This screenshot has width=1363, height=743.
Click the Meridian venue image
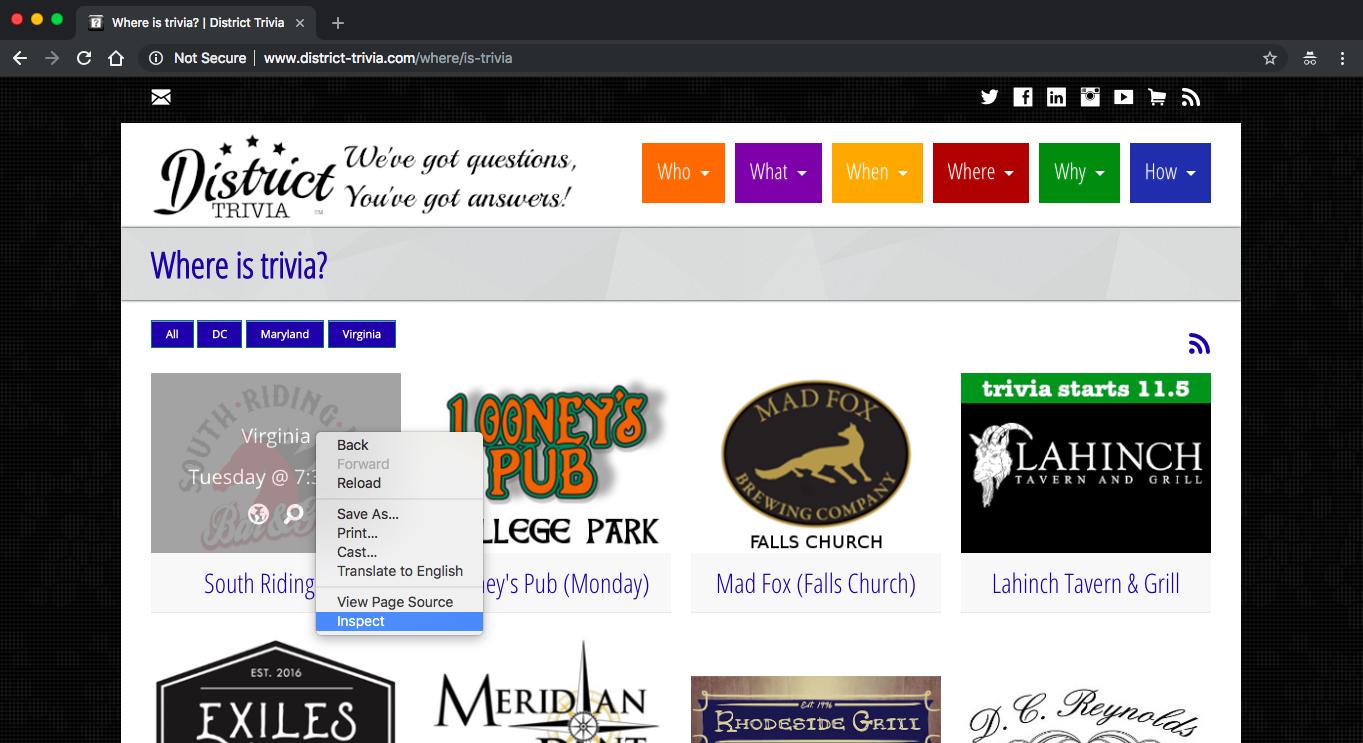tap(546, 692)
